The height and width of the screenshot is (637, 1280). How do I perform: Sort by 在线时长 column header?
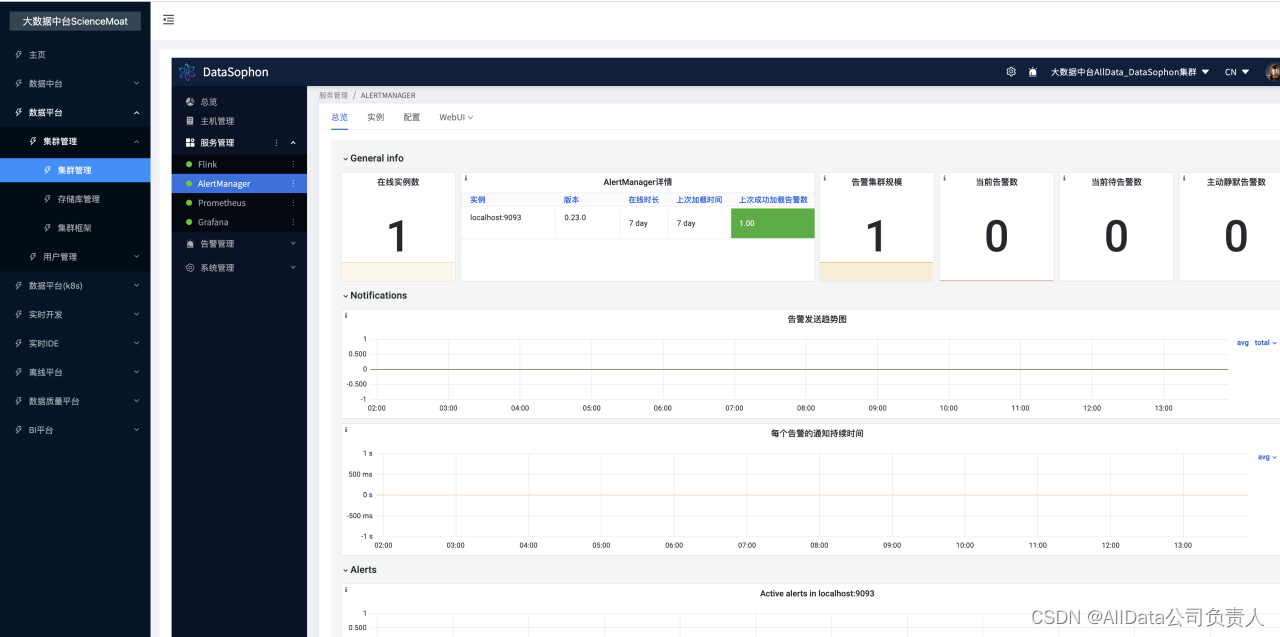[x=644, y=200]
